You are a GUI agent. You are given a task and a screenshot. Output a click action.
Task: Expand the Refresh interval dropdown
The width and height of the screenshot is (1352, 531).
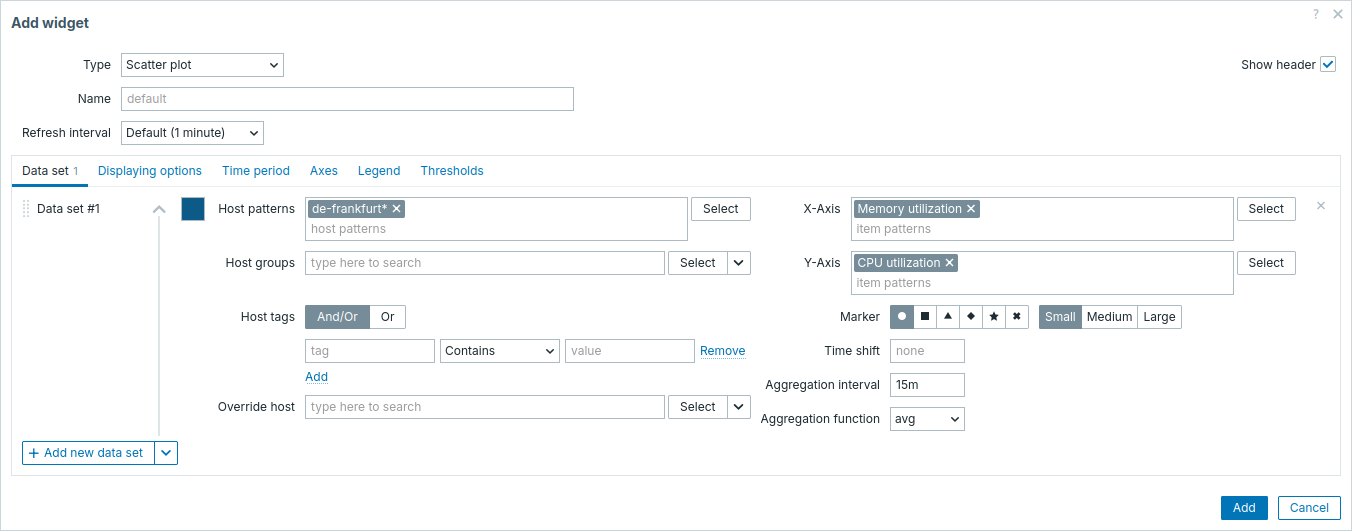click(192, 133)
